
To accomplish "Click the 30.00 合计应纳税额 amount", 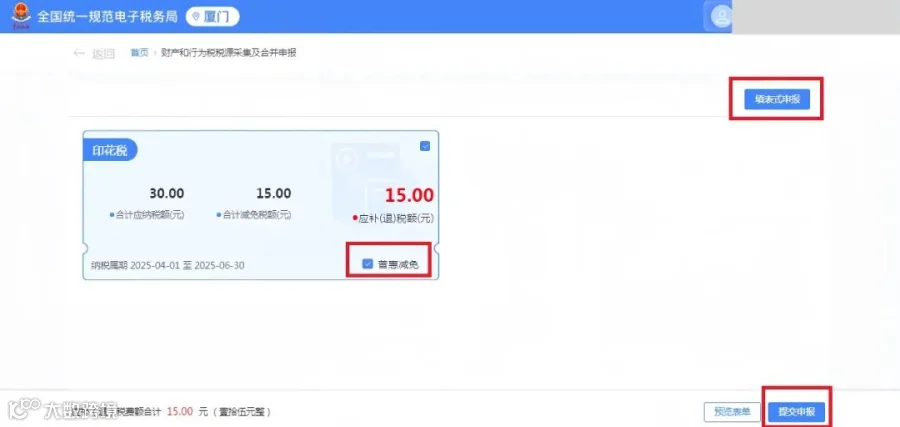I will click(x=167, y=193).
